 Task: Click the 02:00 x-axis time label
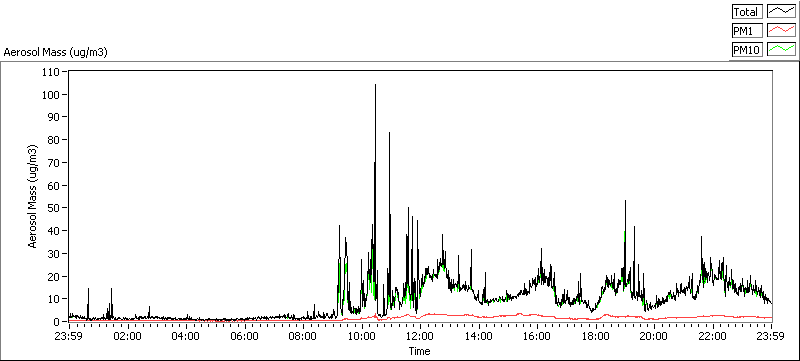pyautogui.click(x=128, y=336)
